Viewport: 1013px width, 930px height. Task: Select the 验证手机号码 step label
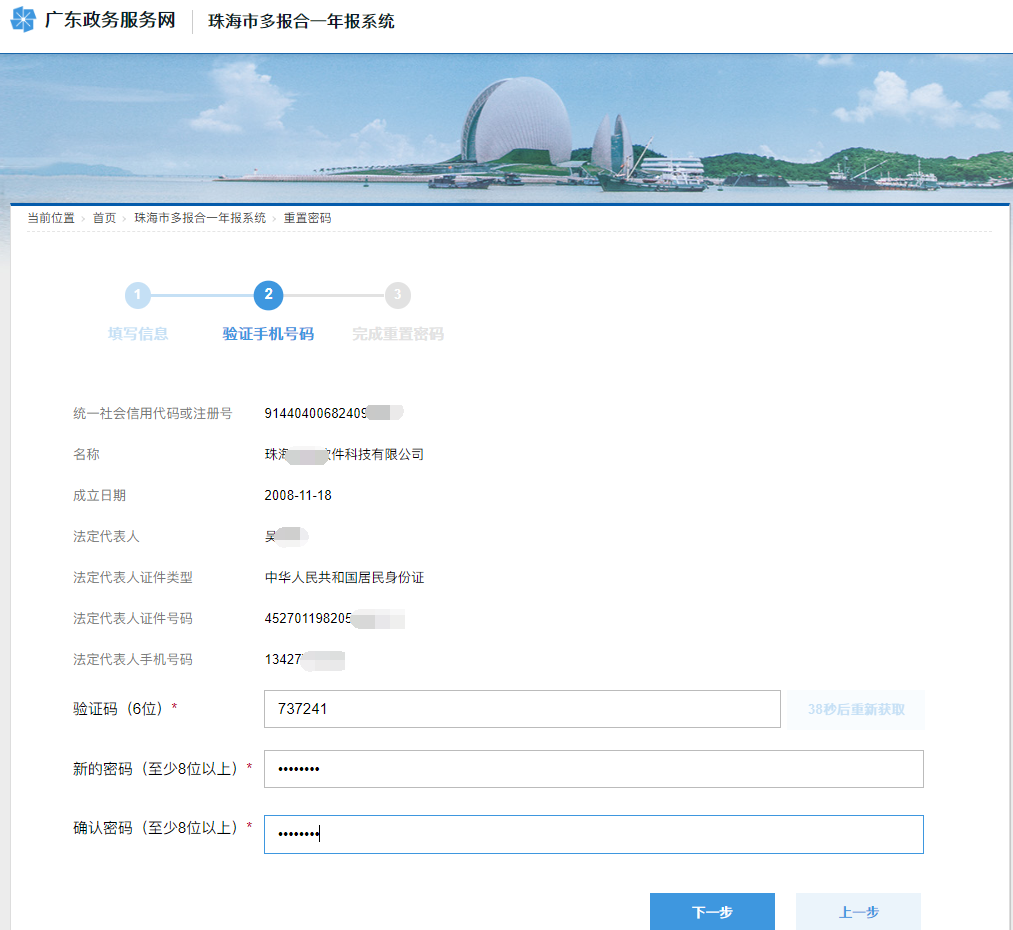point(268,334)
